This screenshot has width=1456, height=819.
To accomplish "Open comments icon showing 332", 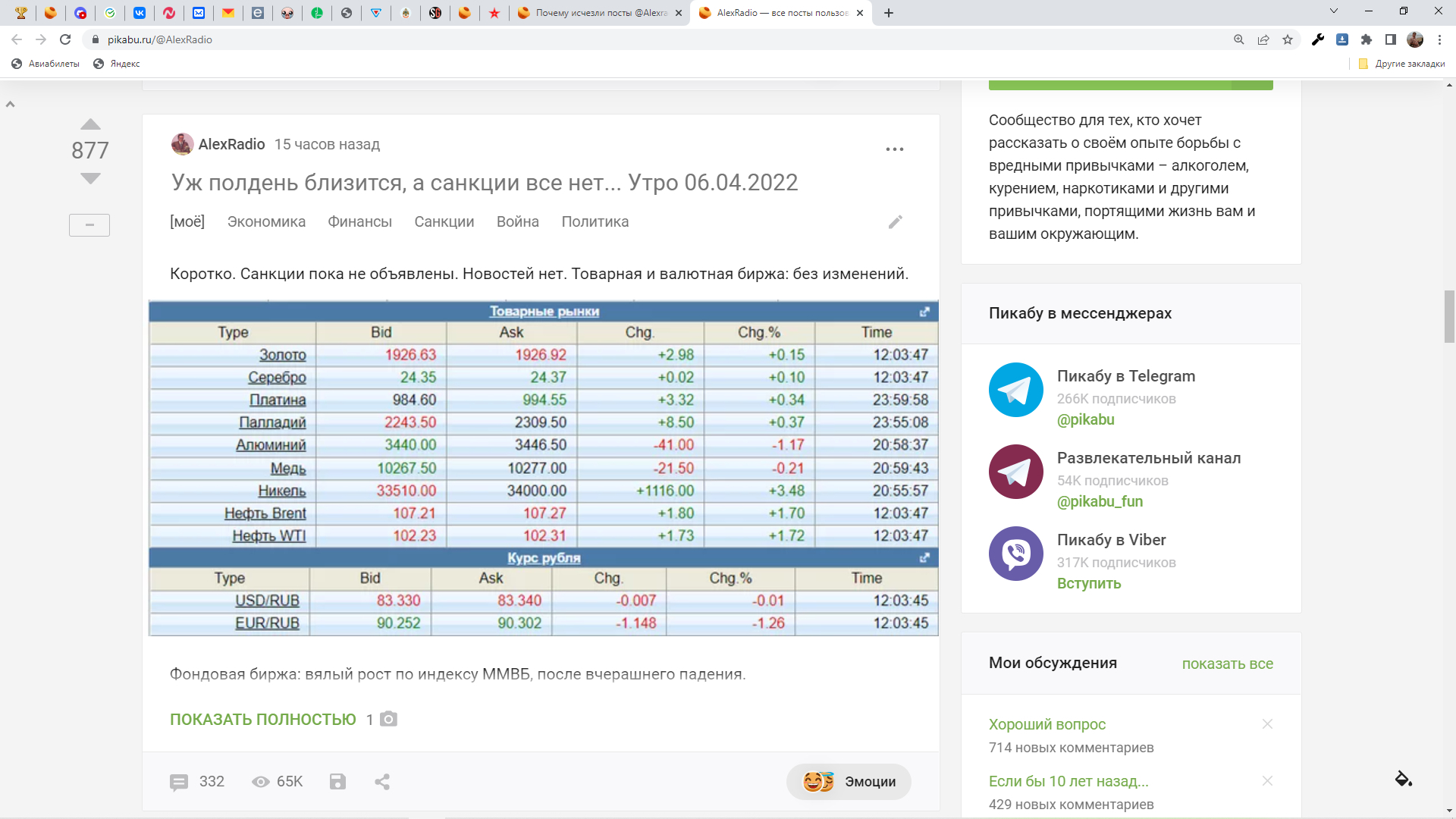I will pos(179,782).
